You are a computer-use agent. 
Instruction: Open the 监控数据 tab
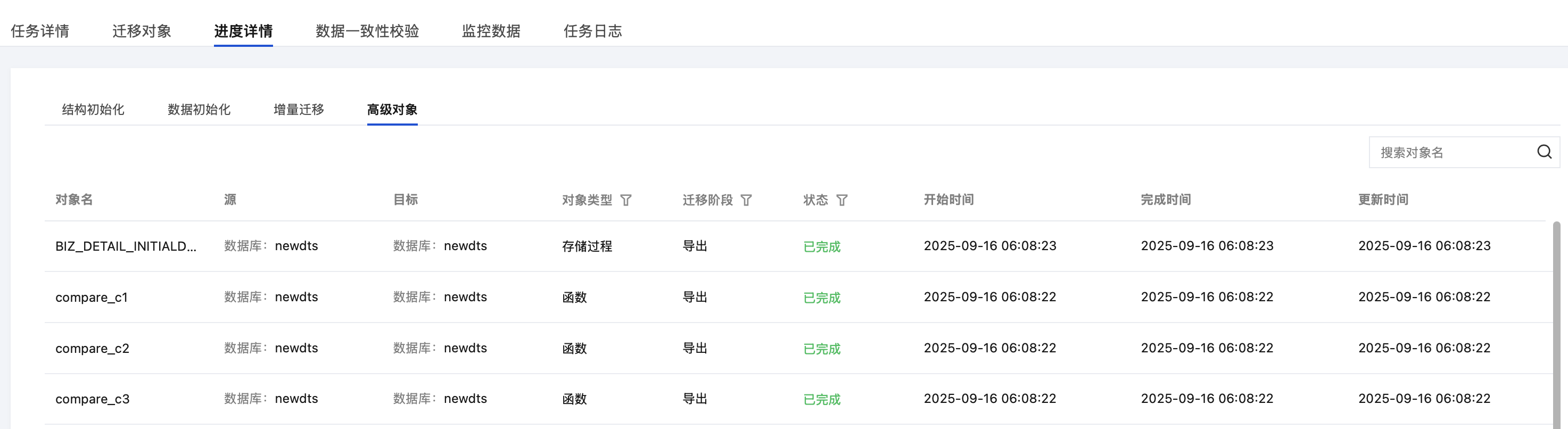tap(491, 31)
